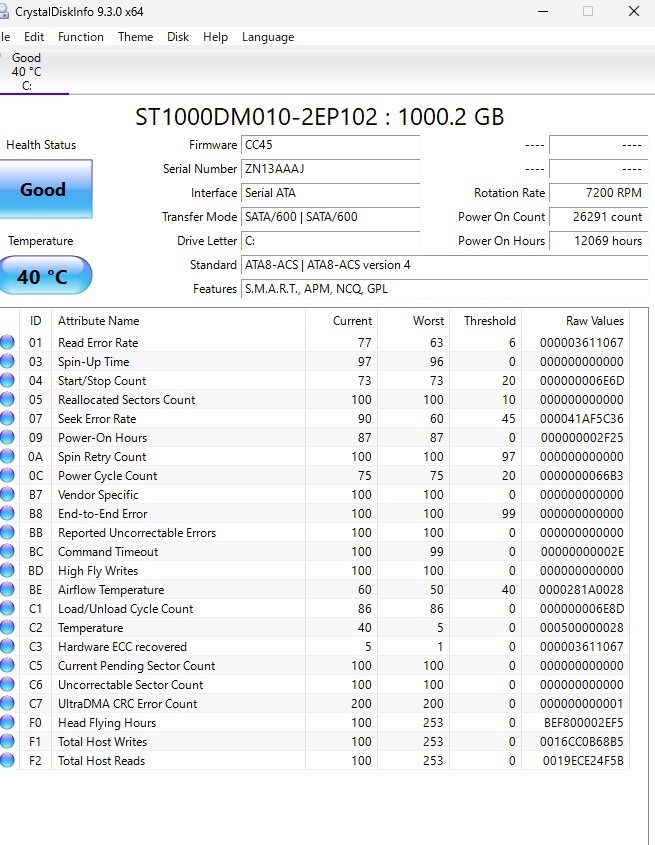Click status orb for Airflow Temperature row
The image size is (655, 845).
tap(7, 590)
